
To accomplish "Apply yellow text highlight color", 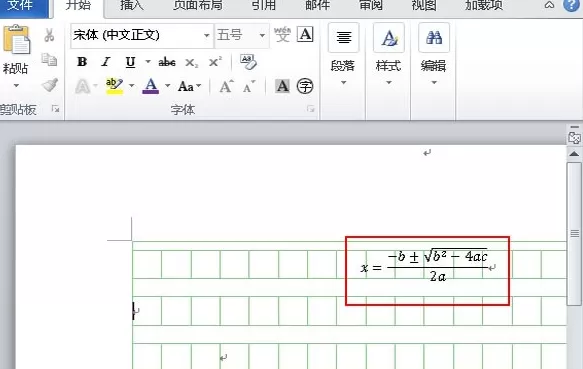I will pos(114,86).
